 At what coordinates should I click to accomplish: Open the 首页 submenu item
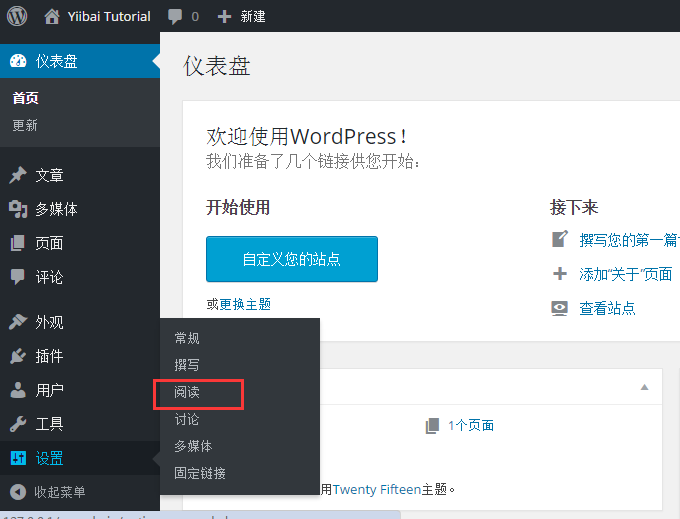click(25, 98)
